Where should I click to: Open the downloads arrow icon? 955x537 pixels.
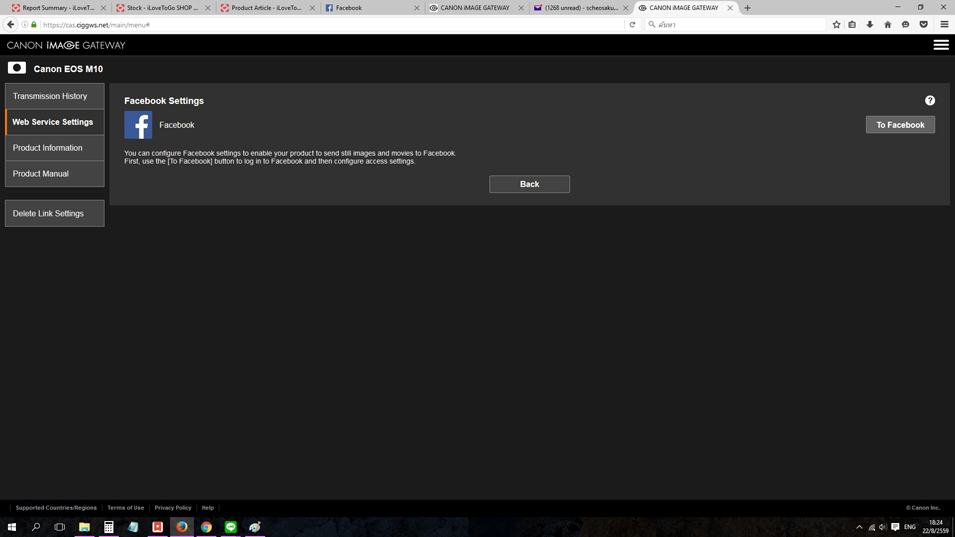(x=870, y=24)
